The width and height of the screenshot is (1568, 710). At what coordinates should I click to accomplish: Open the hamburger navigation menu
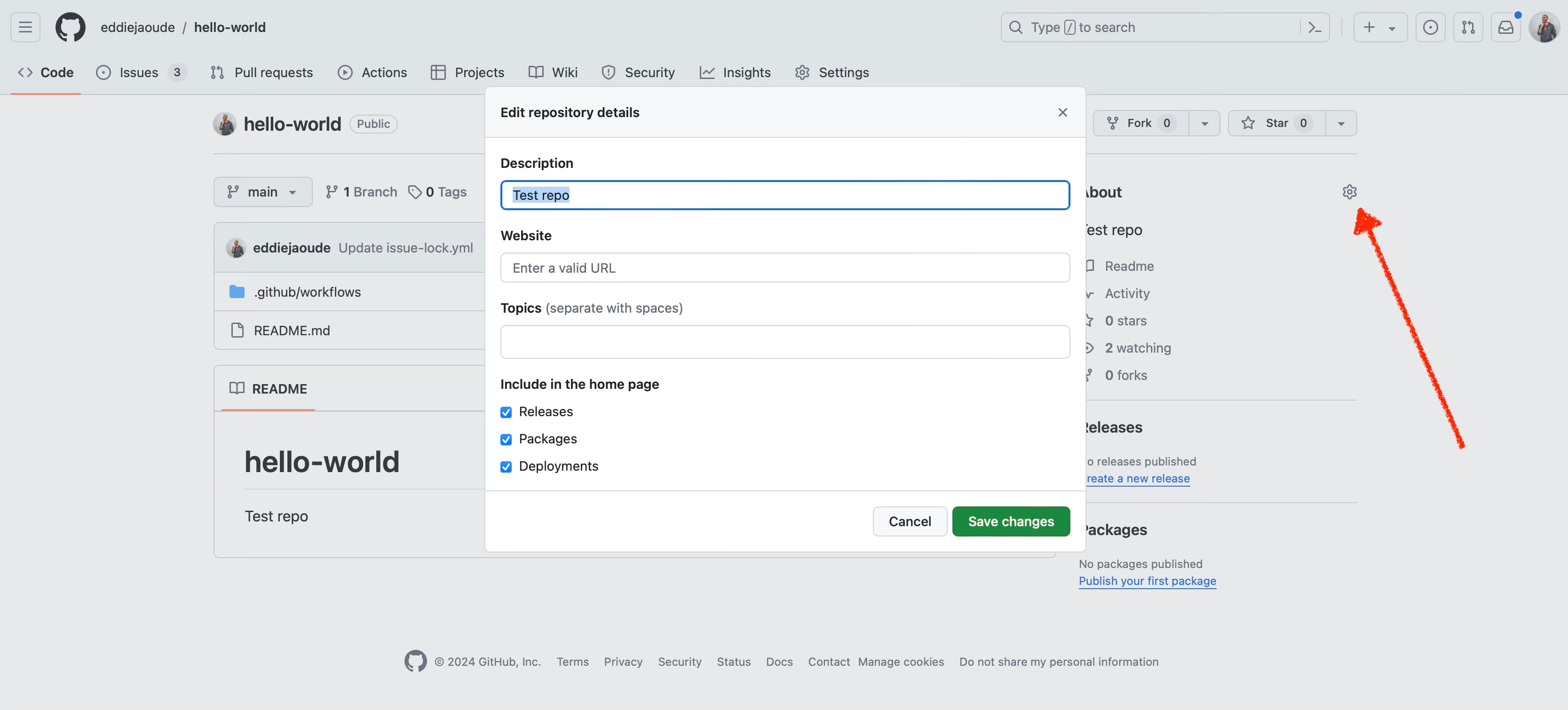[25, 27]
